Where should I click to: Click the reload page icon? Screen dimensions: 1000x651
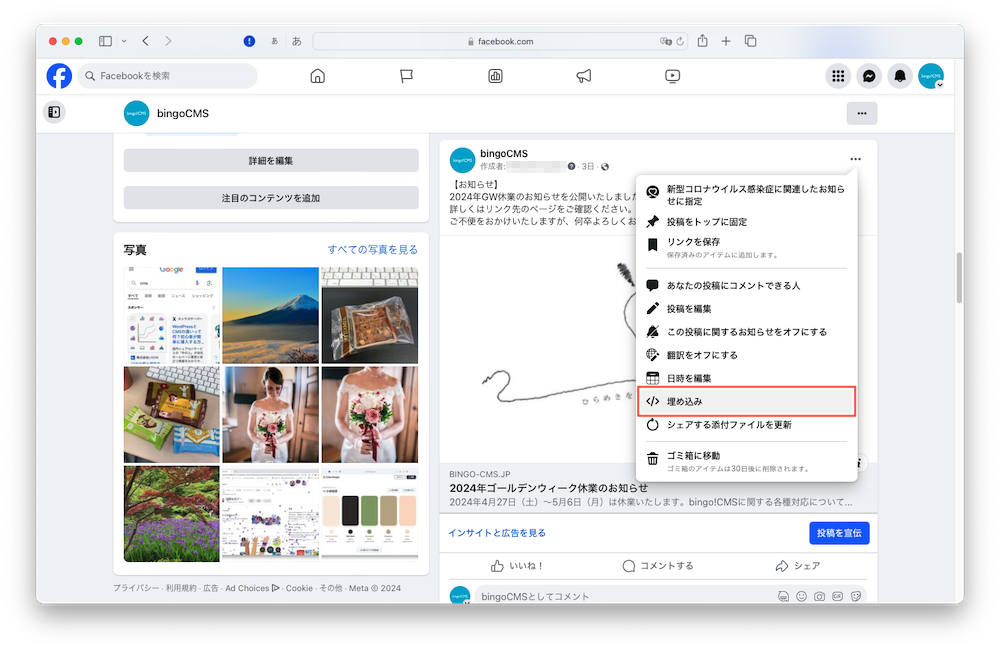click(680, 41)
